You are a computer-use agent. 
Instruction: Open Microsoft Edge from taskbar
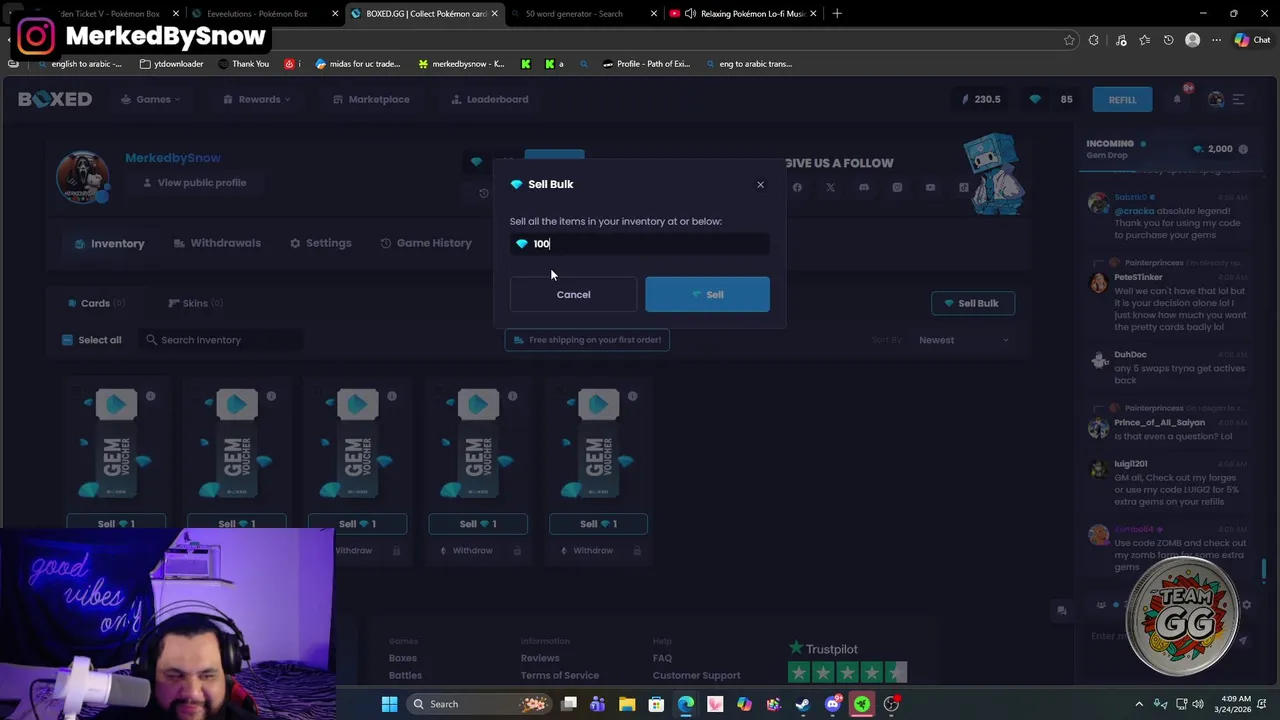(686, 704)
